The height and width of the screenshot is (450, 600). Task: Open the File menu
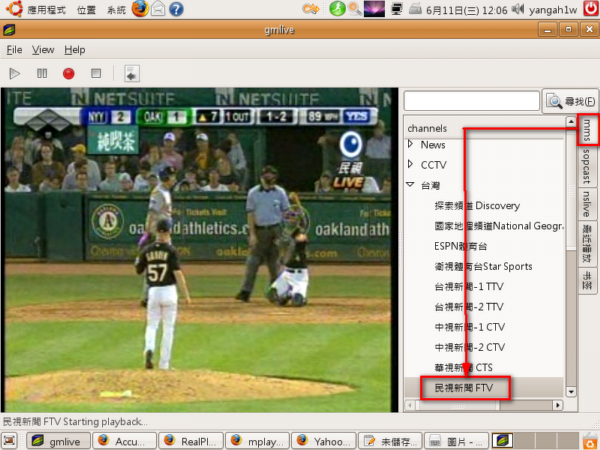14,50
